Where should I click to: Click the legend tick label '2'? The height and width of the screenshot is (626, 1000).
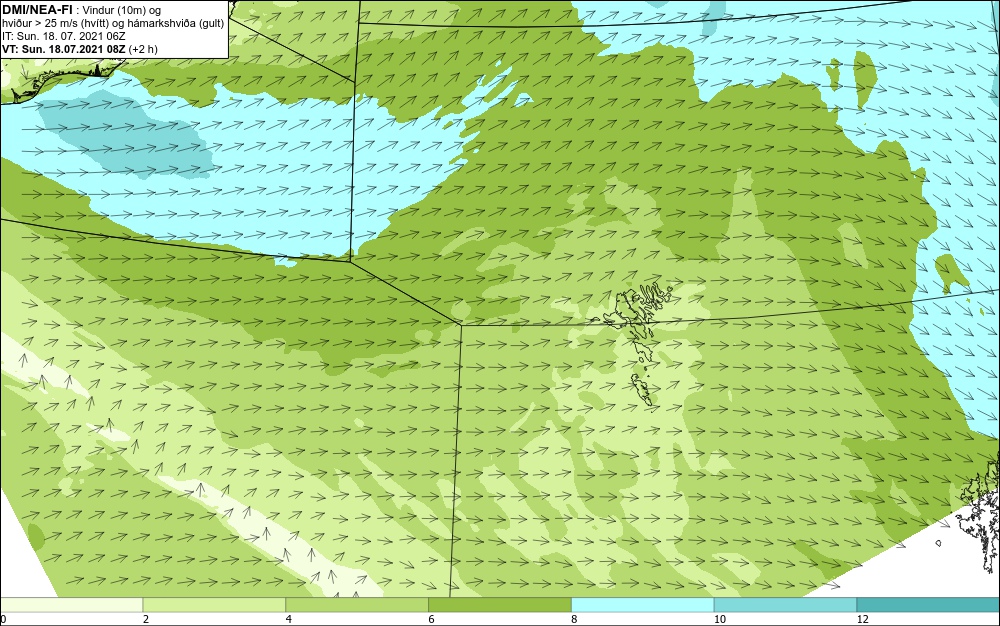pos(146,619)
